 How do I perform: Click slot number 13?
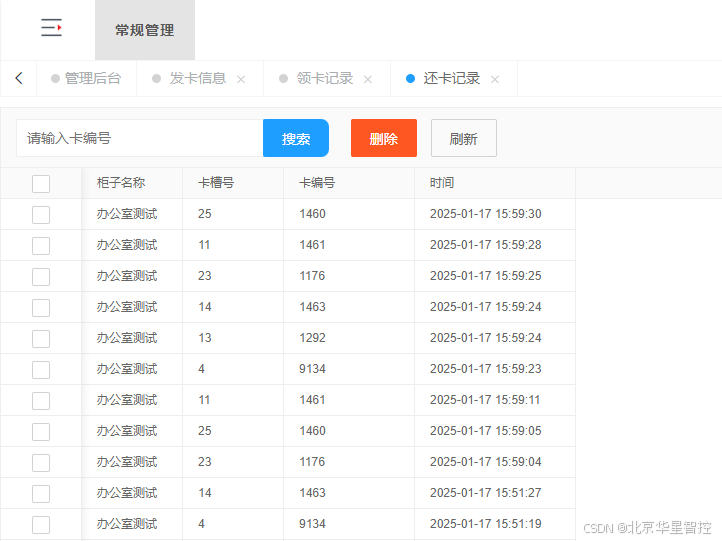pyautogui.click(x=204, y=337)
